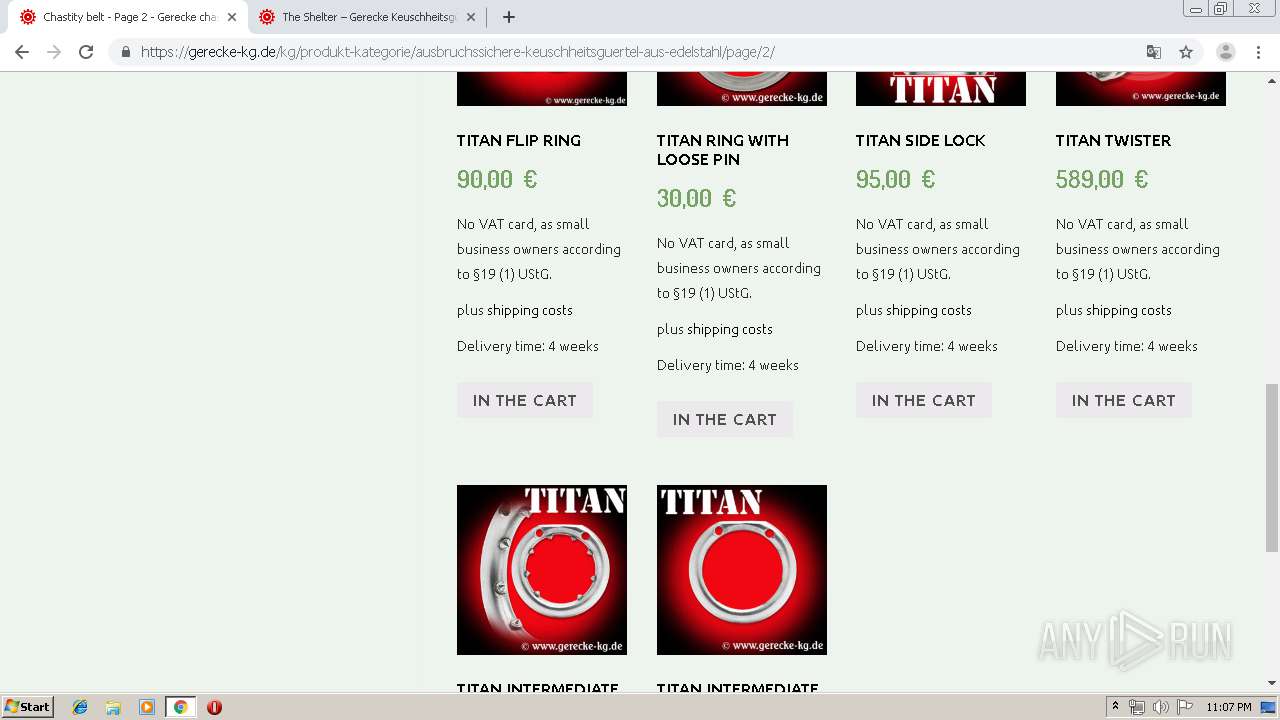Screen dimensions: 1280x720
Task: Add Titan Twister to the cart
Action: (1124, 400)
